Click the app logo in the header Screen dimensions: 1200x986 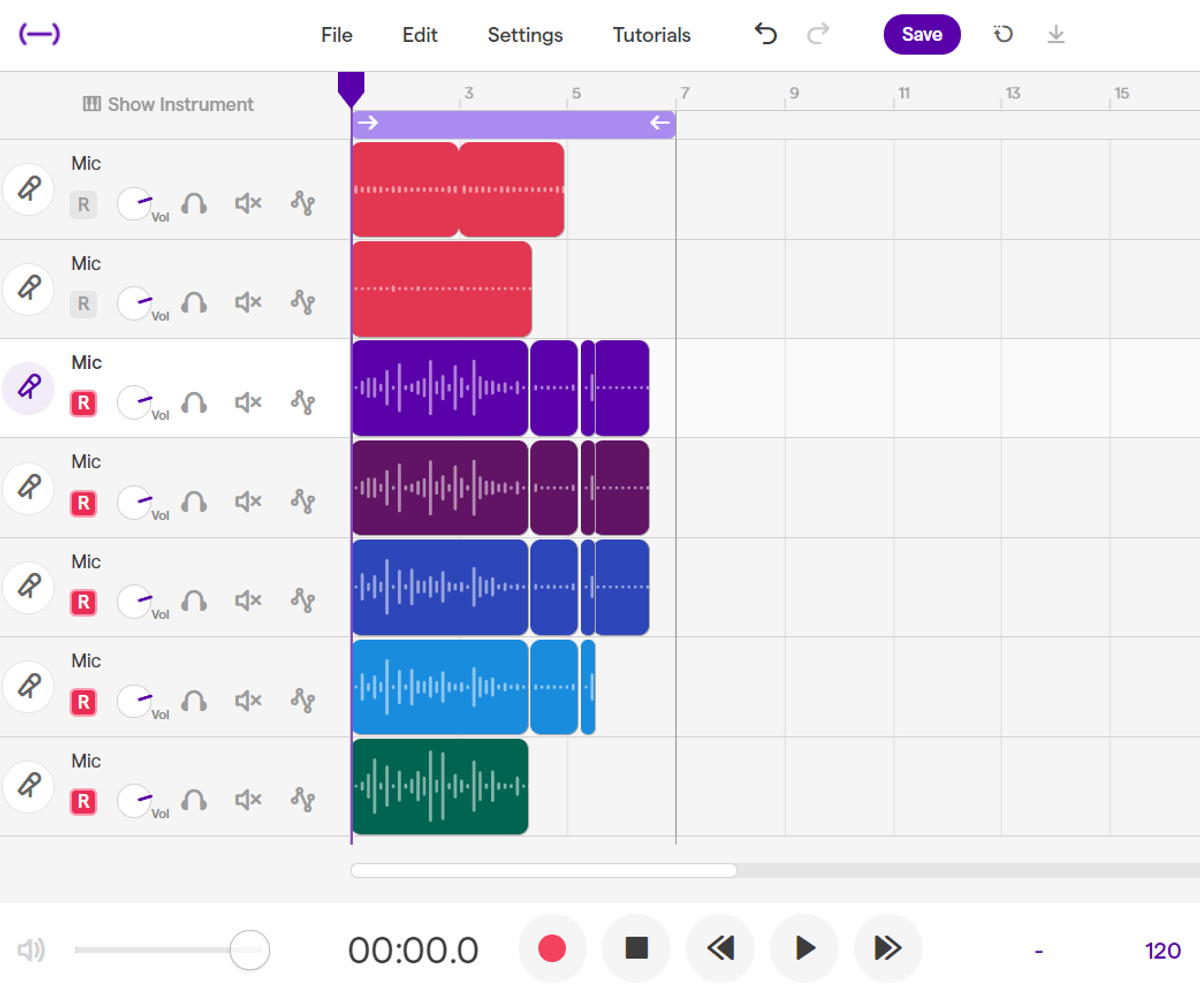click(39, 34)
